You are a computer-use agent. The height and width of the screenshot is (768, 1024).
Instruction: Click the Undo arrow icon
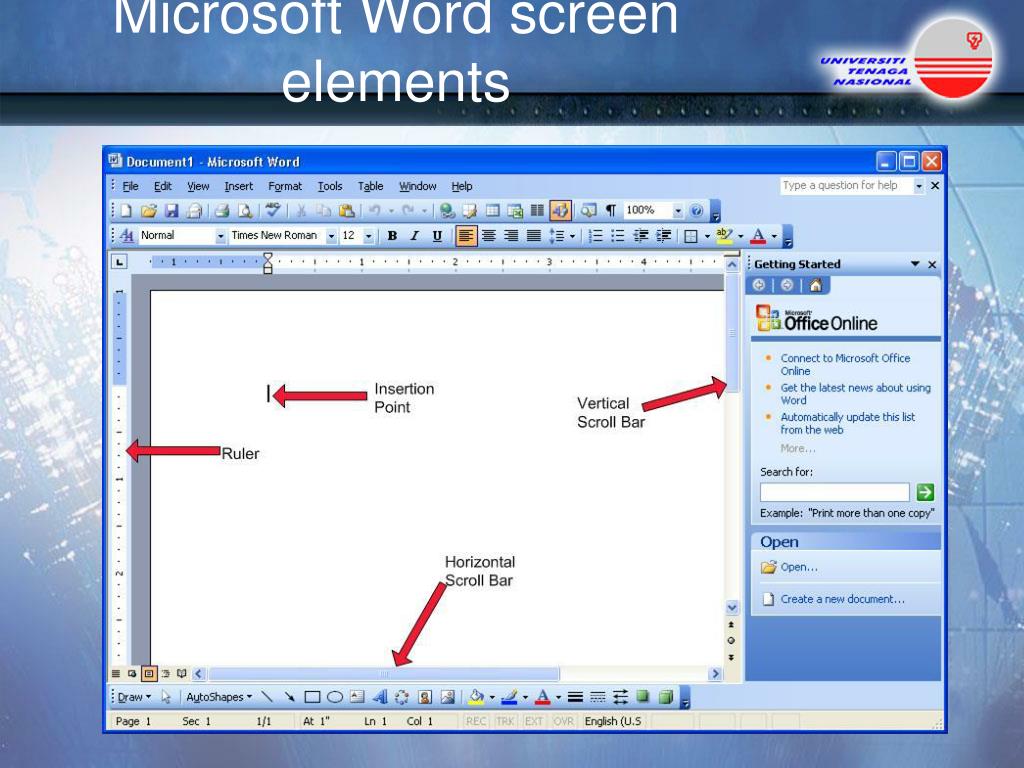(375, 210)
